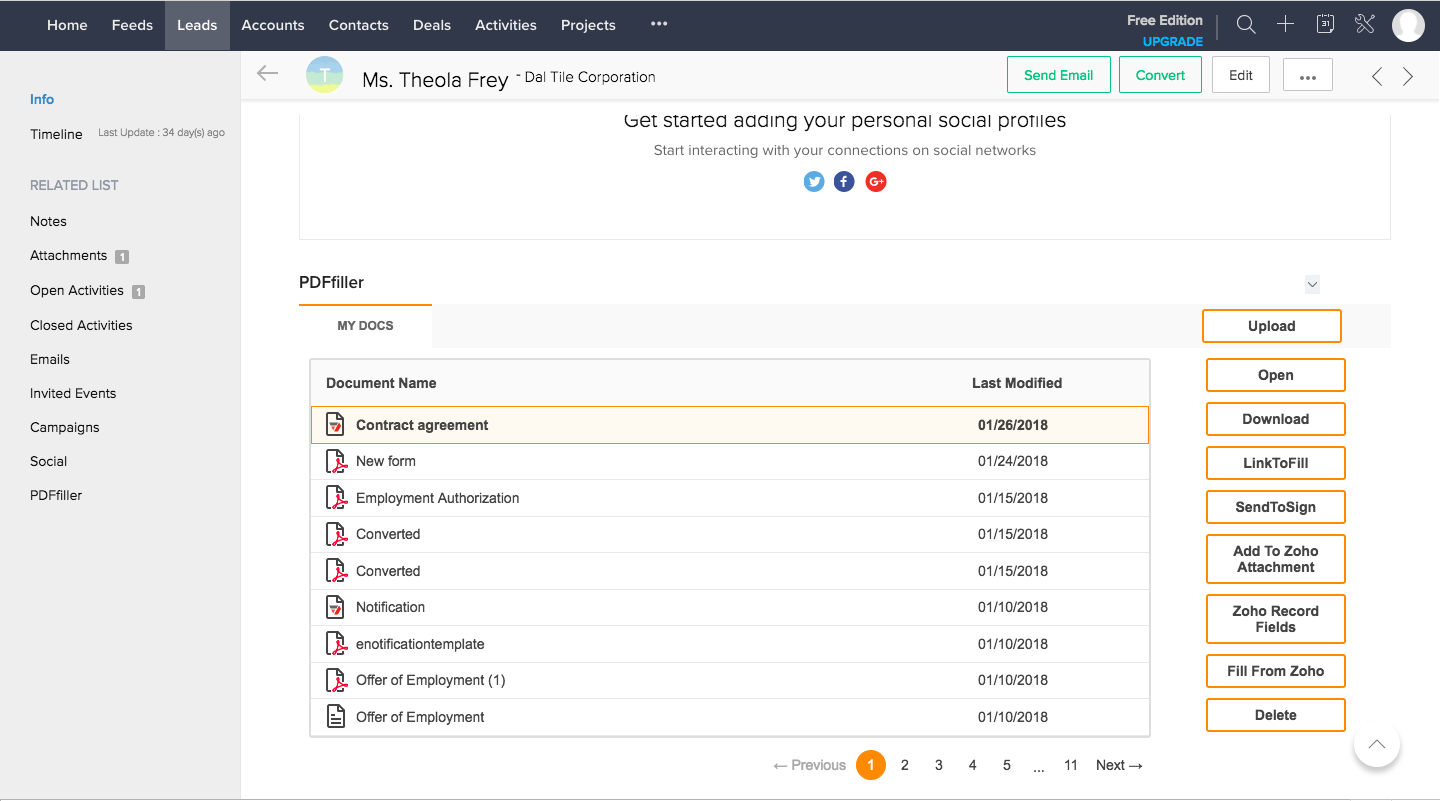Screen dimensions: 1440x801
Task: Open the Leads tab
Action: [x=197, y=25]
